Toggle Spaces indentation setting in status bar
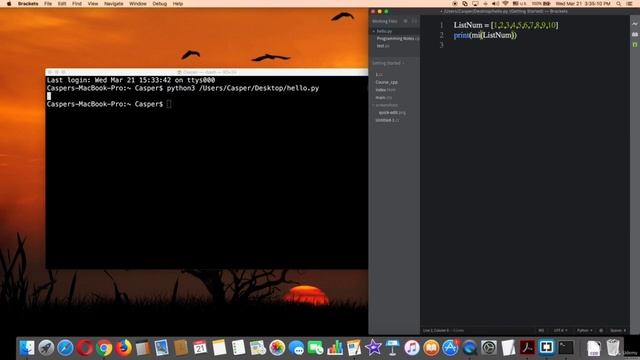 tap(618, 330)
